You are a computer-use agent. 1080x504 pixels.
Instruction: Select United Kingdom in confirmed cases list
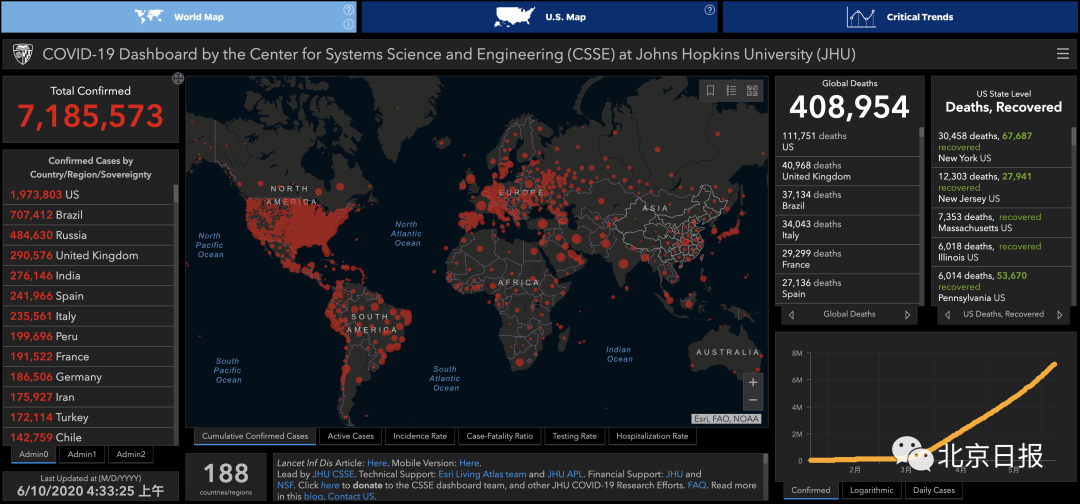click(x=87, y=255)
